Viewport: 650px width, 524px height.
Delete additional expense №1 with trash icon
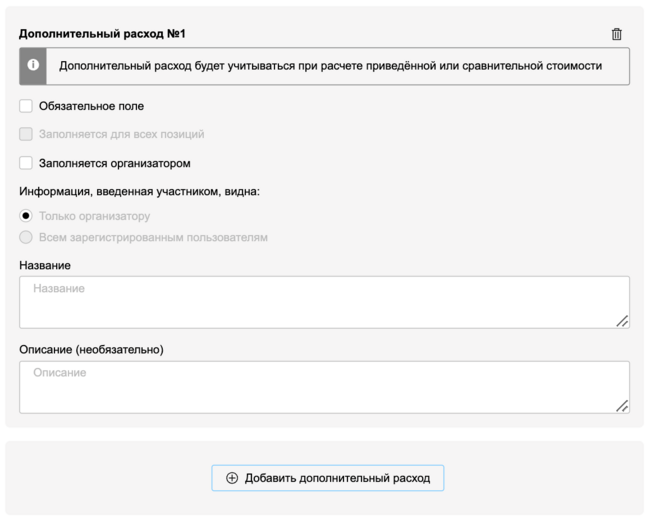tap(616, 34)
